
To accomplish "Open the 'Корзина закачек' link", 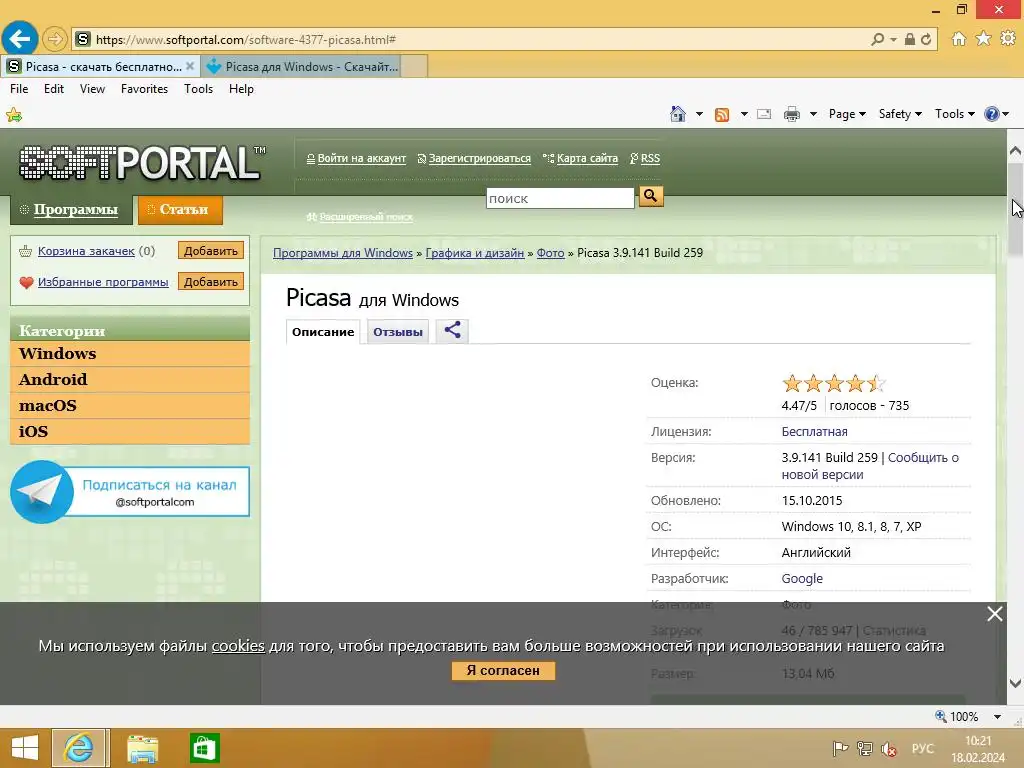I will 86,251.
